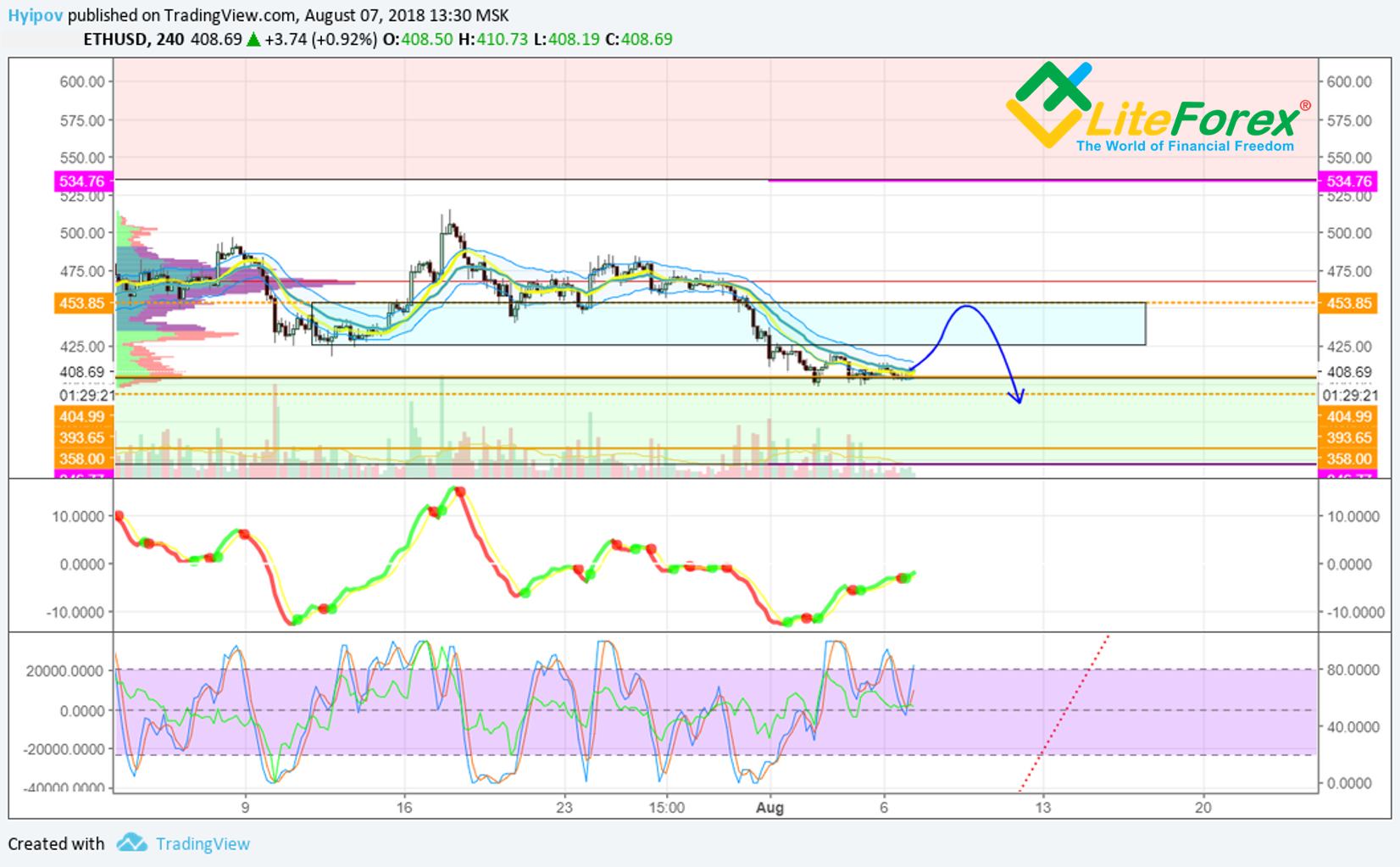The image size is (1400, 867).
Task: Open the Hyipov author link
Action: coord(36,15)
